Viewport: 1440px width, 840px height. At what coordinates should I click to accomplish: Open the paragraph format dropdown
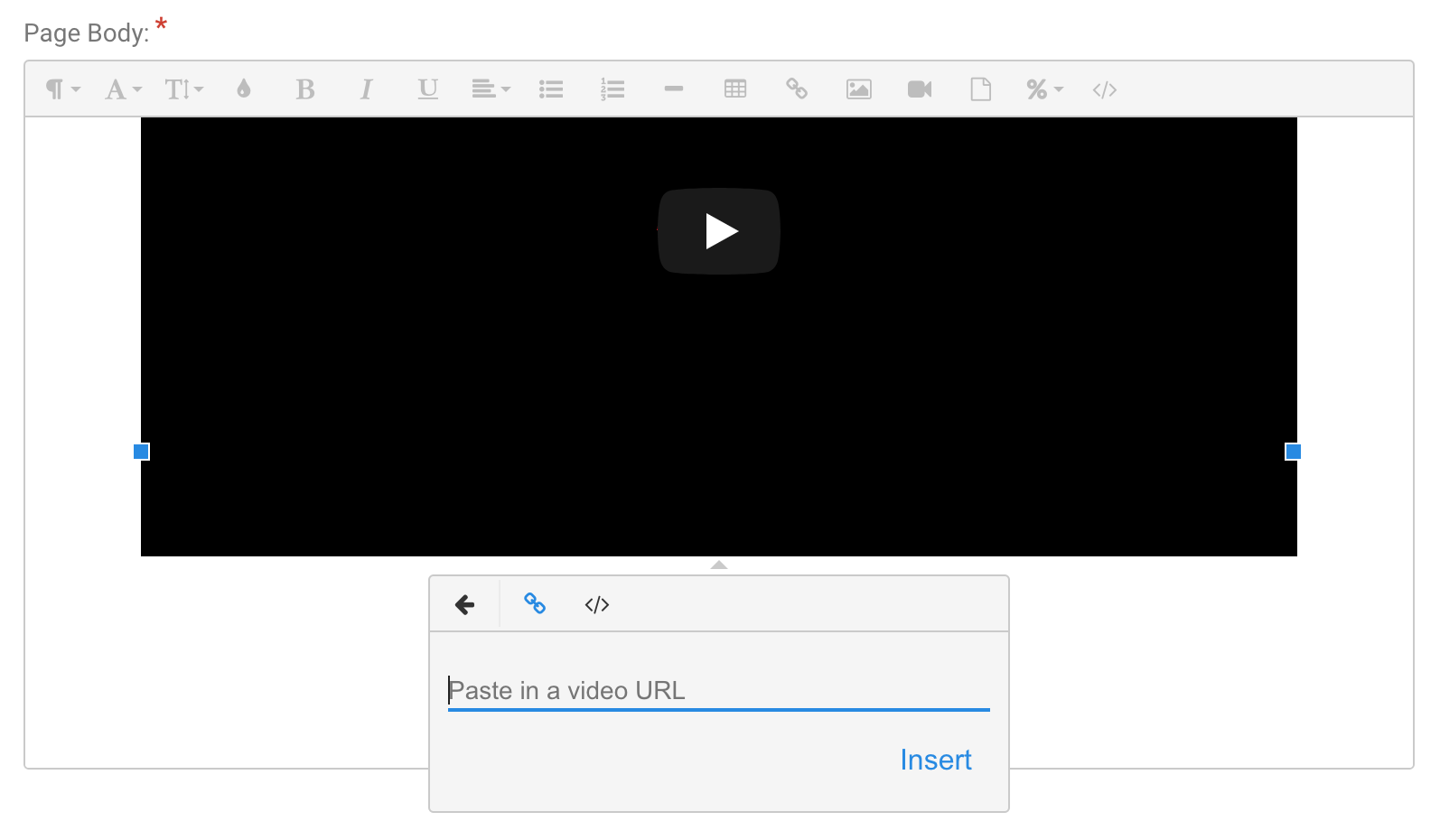(63, 89)
